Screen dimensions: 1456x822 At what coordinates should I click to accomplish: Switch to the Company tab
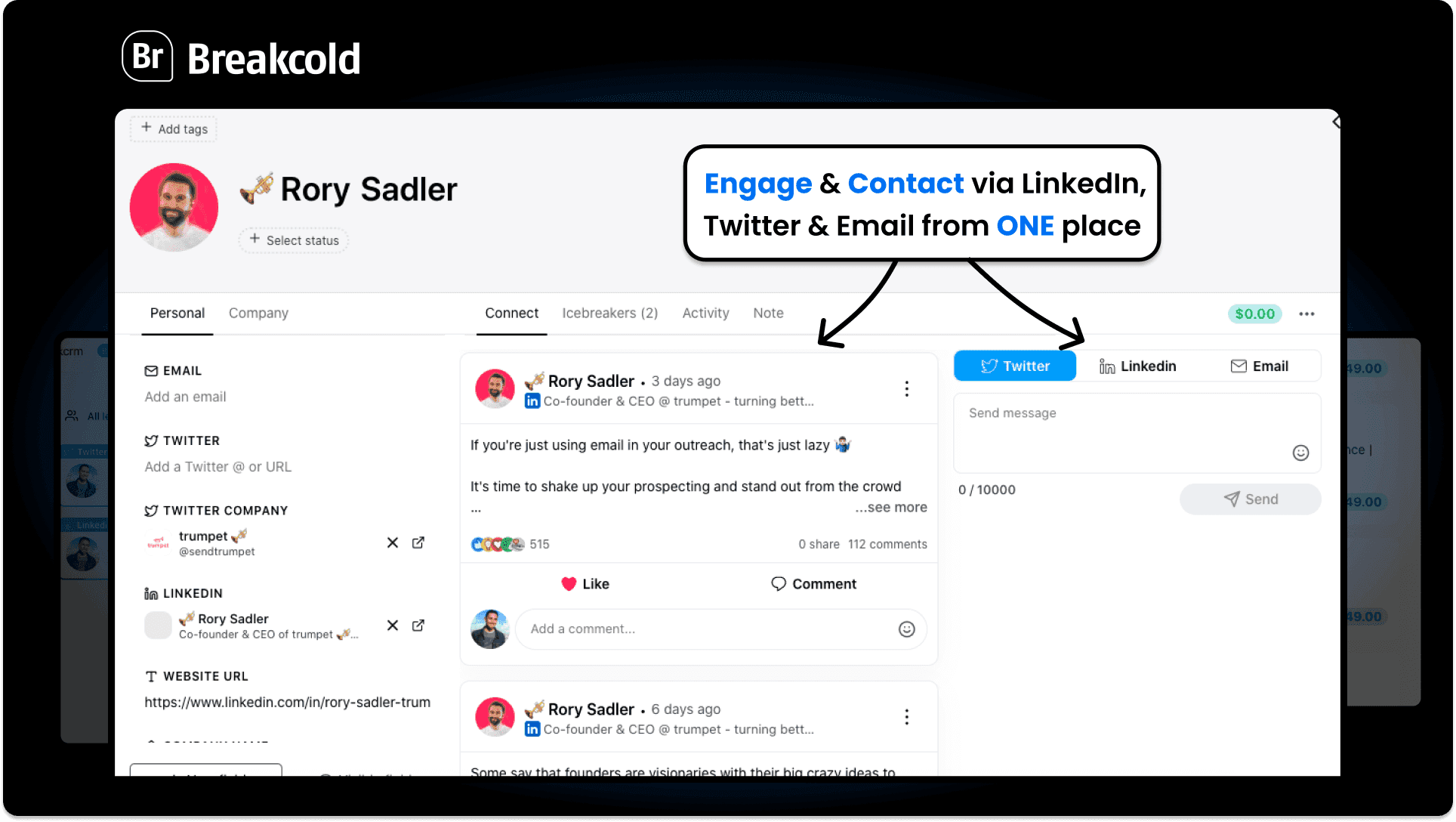coord(258,312)
